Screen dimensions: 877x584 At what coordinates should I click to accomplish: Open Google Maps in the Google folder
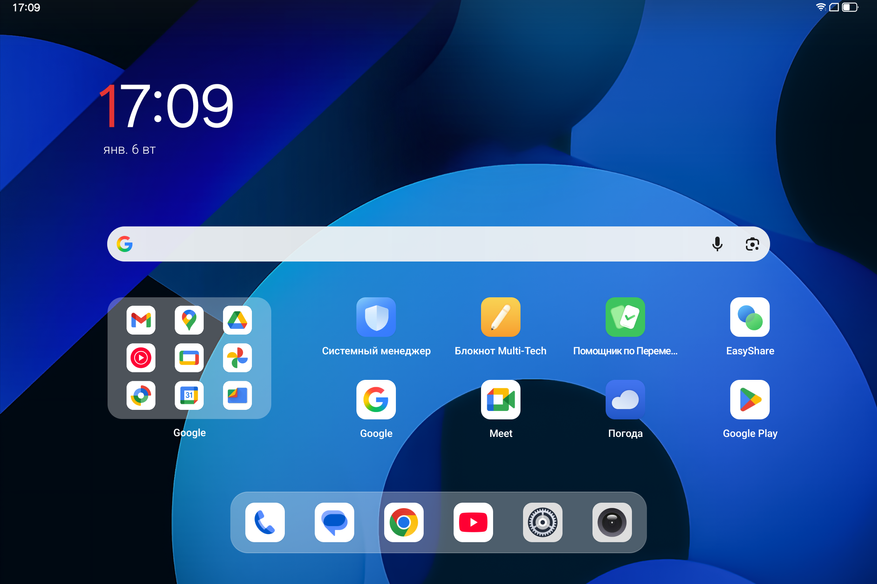pos(189,320)
